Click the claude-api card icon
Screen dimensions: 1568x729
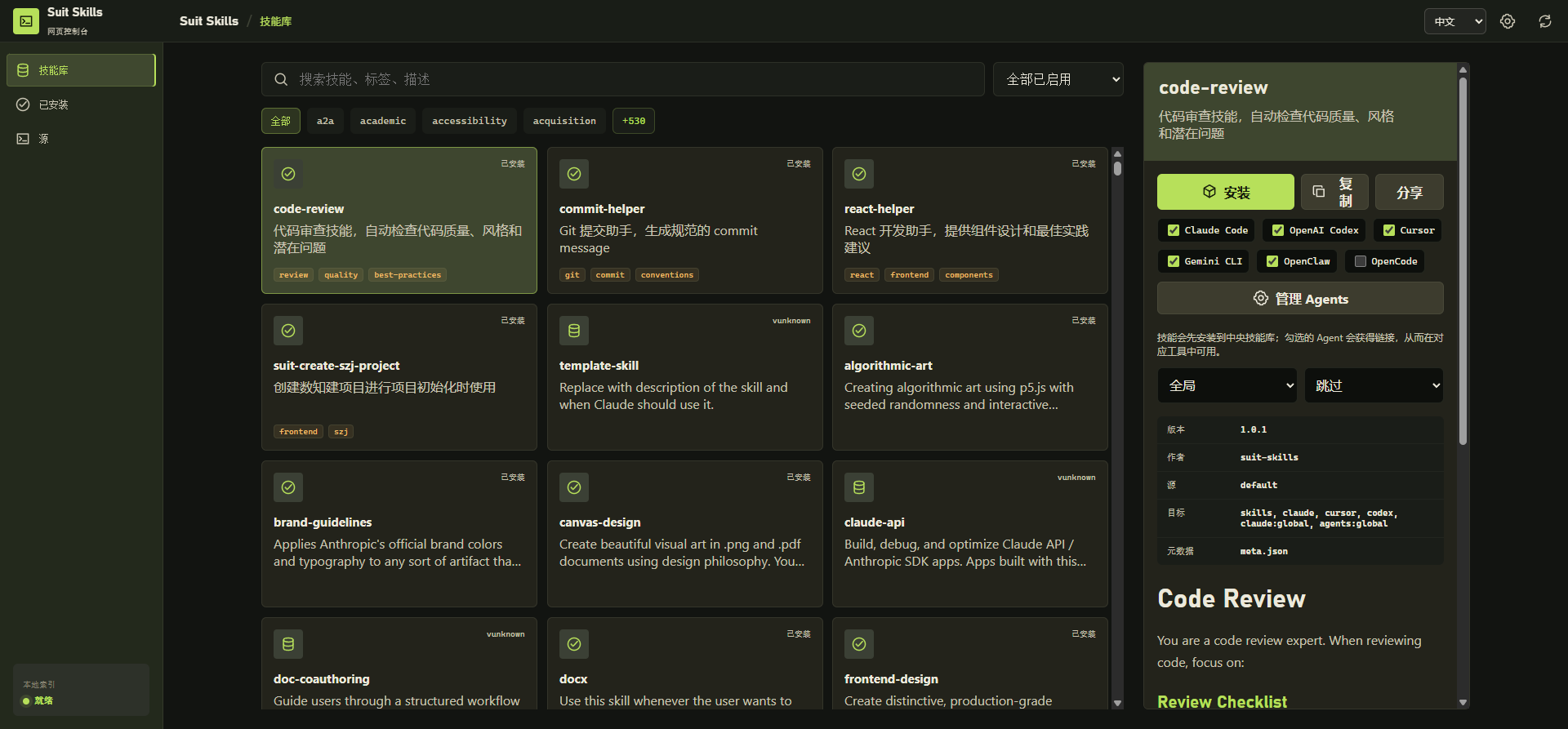point(859,487)
